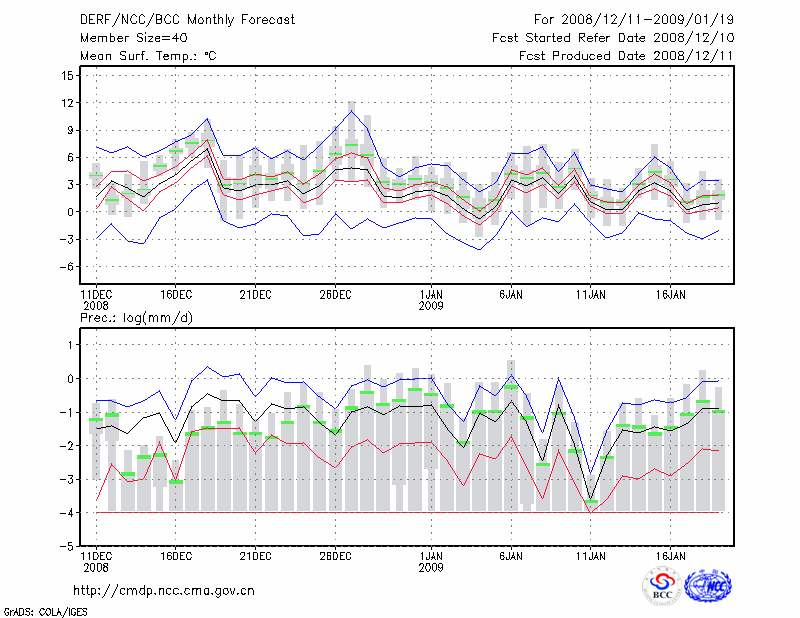Click 26DEC tick label under temperature chart
Image resolution: width=800 pixels, height=618 pixels.
click(335, 295)
